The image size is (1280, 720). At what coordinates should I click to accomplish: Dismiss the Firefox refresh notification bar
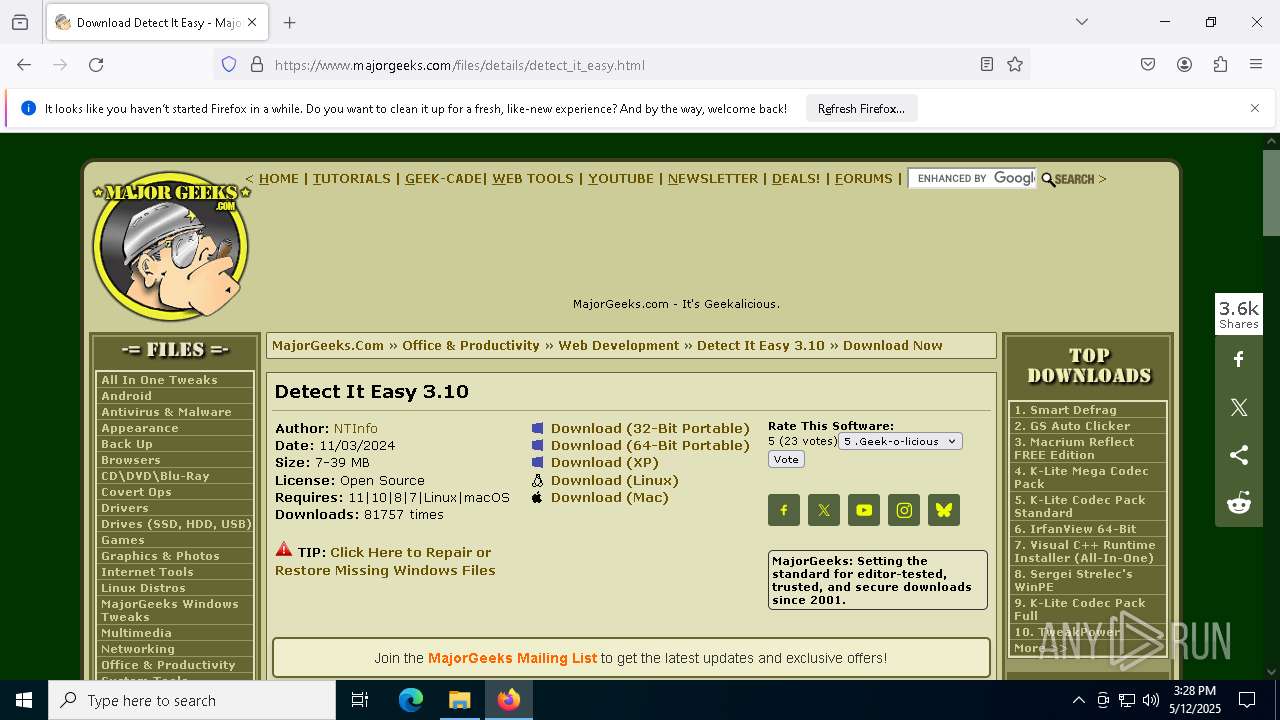pyautogui.click(x=1255, y=108)
